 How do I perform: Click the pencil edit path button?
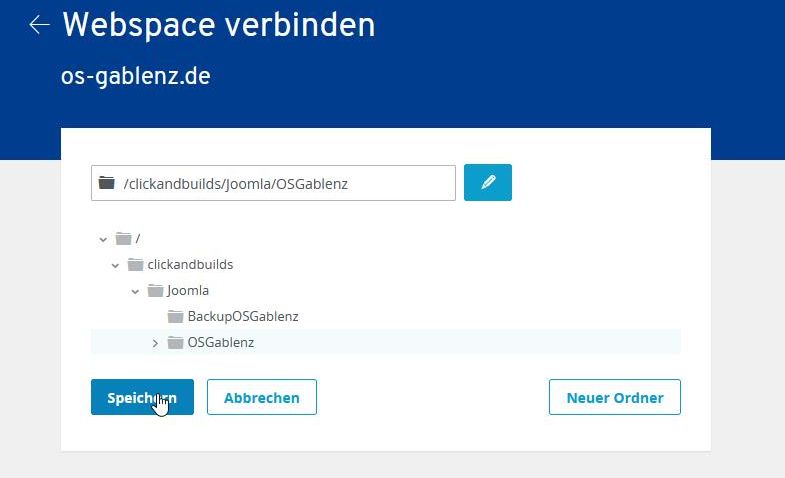488,182
